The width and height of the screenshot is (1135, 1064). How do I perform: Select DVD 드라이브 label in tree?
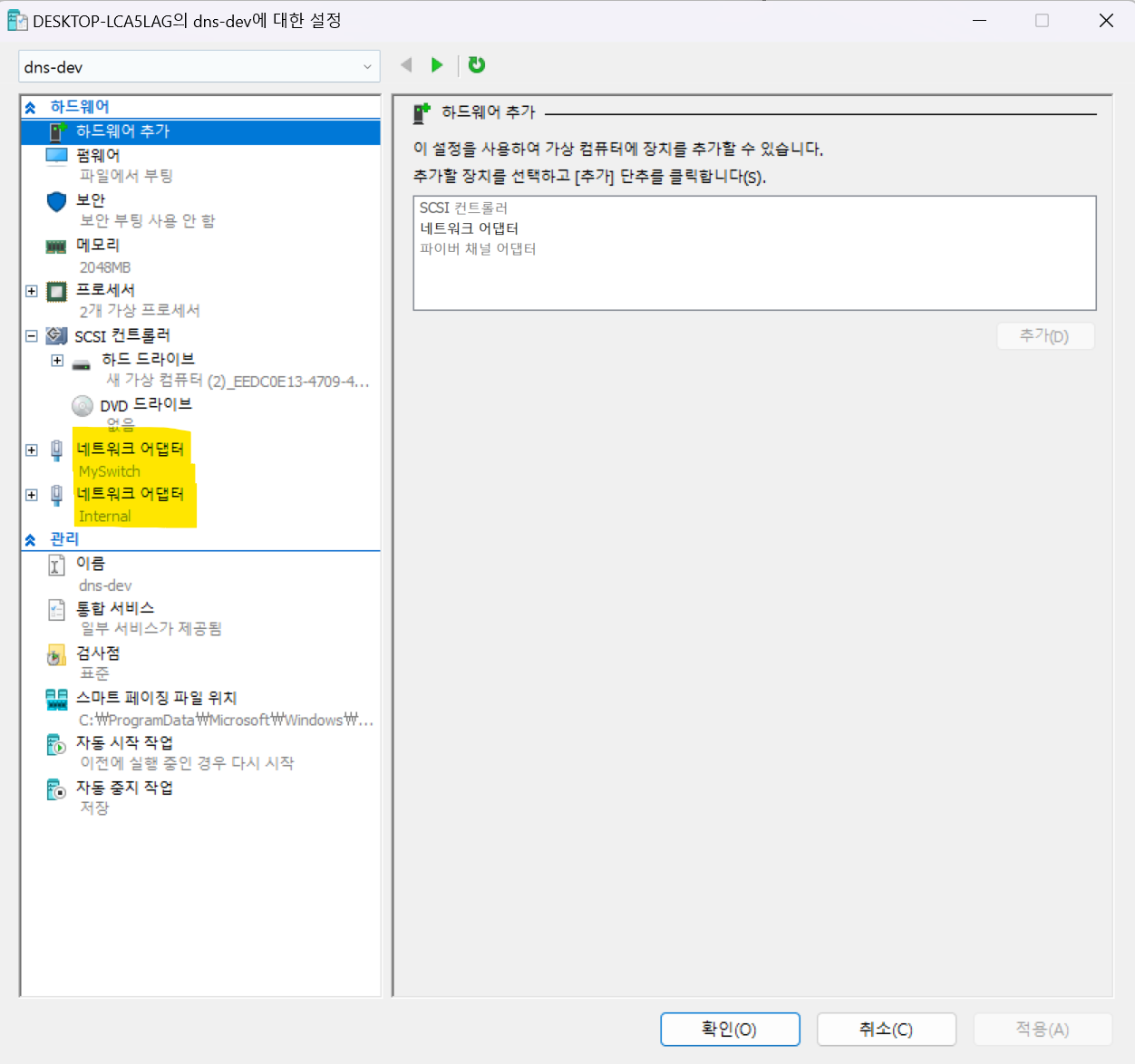pyautogui.click(x=146, y=404)
